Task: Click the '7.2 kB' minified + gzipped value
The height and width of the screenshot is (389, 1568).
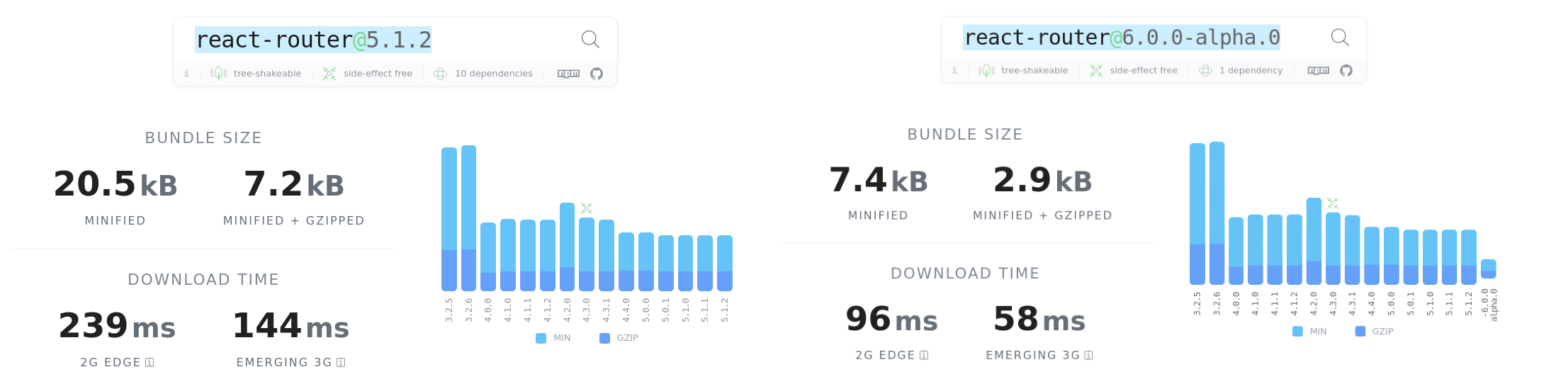Action: pos(294,184)
